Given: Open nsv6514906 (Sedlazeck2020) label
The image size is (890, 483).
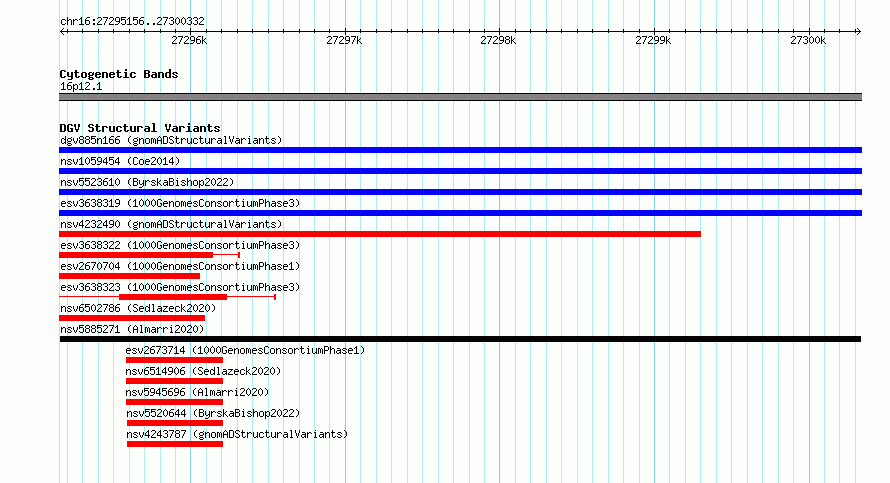Looking at the screenshot, I should pyautogui.click(x=203, y=371).
